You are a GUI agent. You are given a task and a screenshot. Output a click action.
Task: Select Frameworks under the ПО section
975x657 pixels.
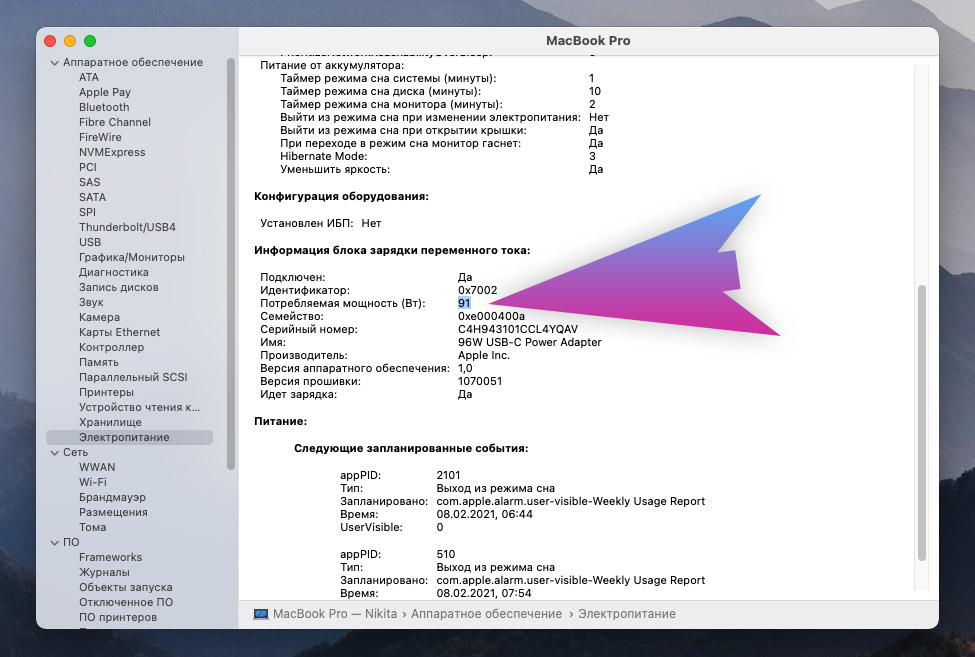click(110, 557)
